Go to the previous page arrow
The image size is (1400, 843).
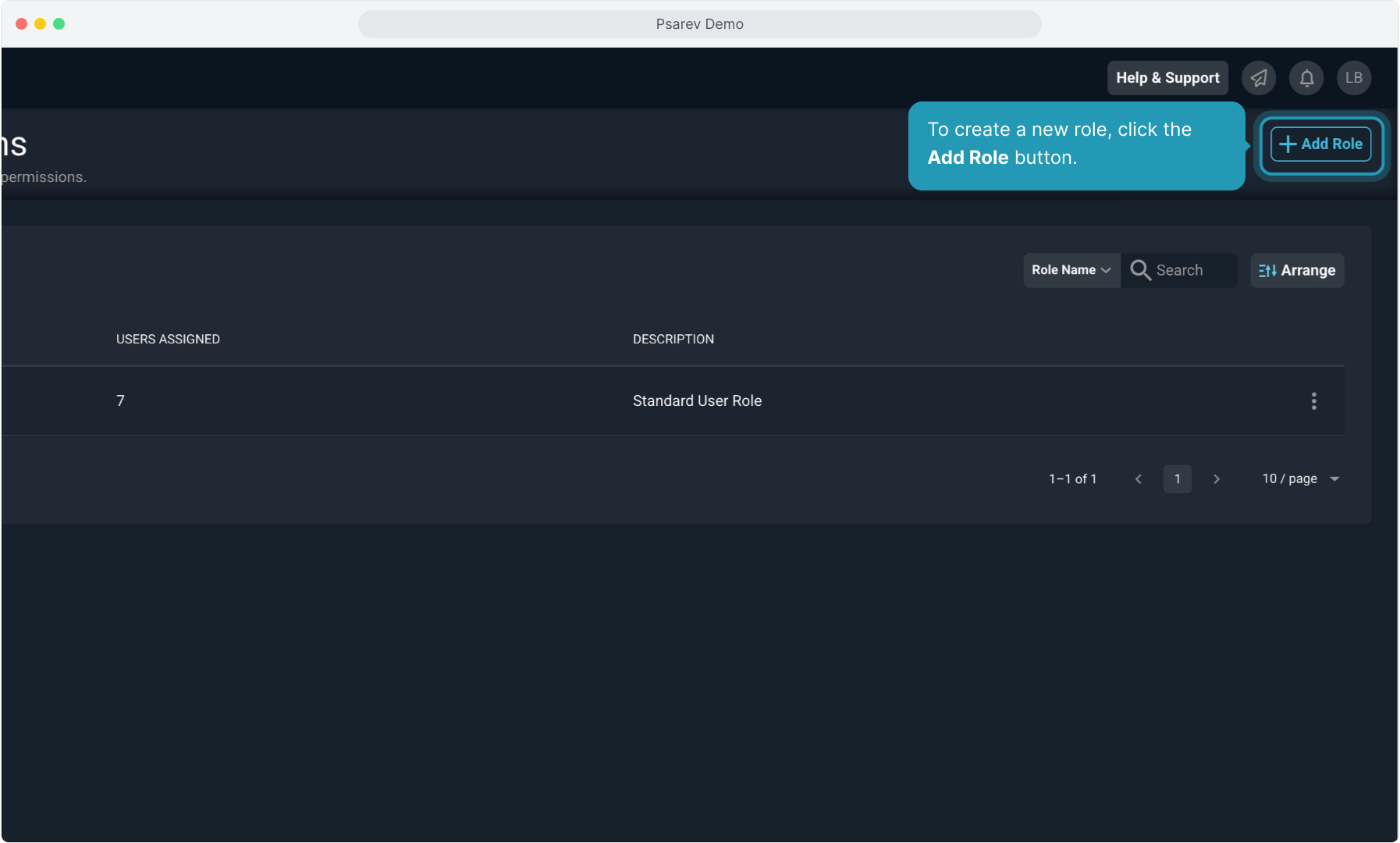(x=1138, y=479)
